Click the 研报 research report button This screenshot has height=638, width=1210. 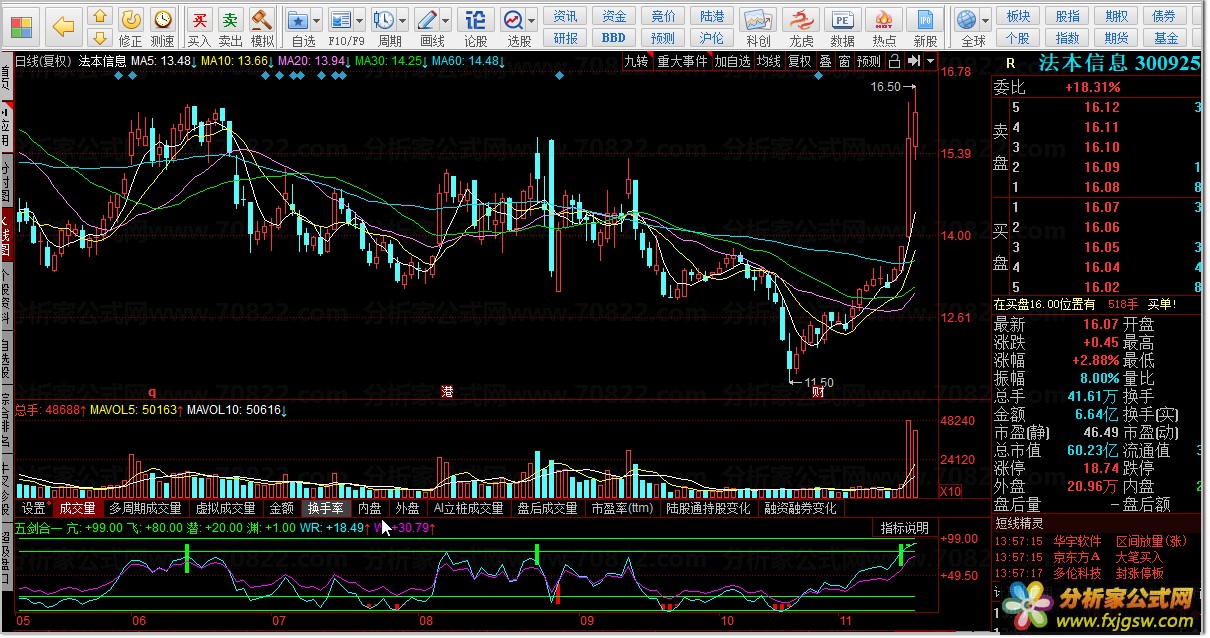pos(566,38)
